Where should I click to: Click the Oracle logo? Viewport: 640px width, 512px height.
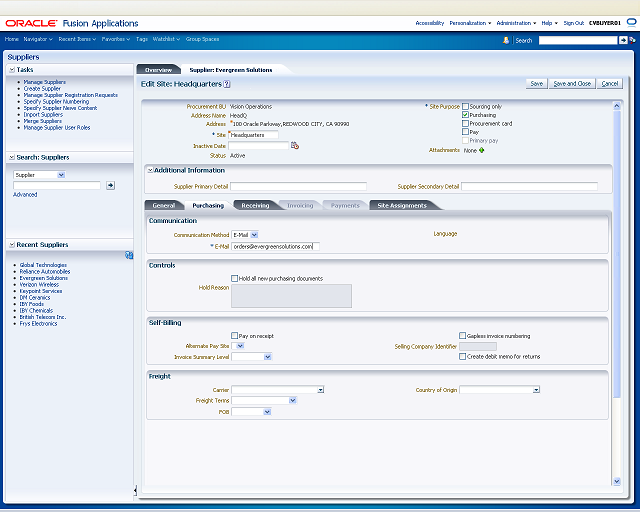pyautogui.click(x=31, y=23)
